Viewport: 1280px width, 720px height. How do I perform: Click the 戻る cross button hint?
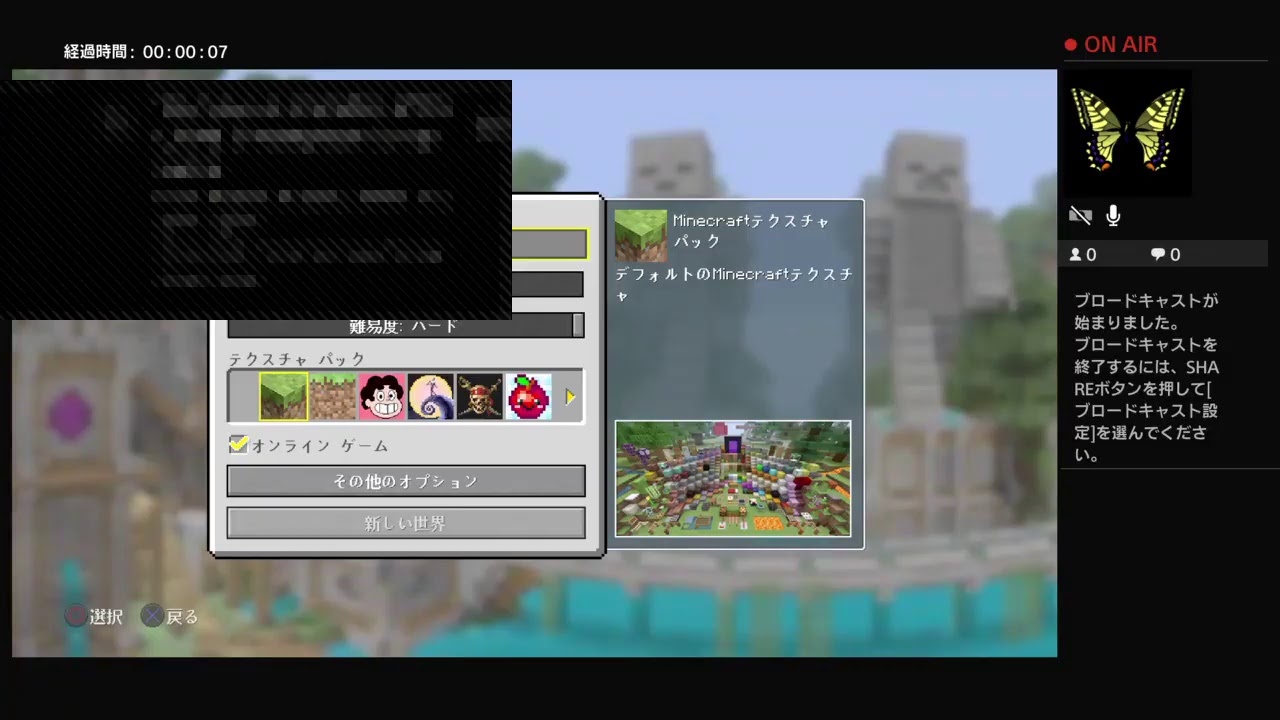click(151, 617)
